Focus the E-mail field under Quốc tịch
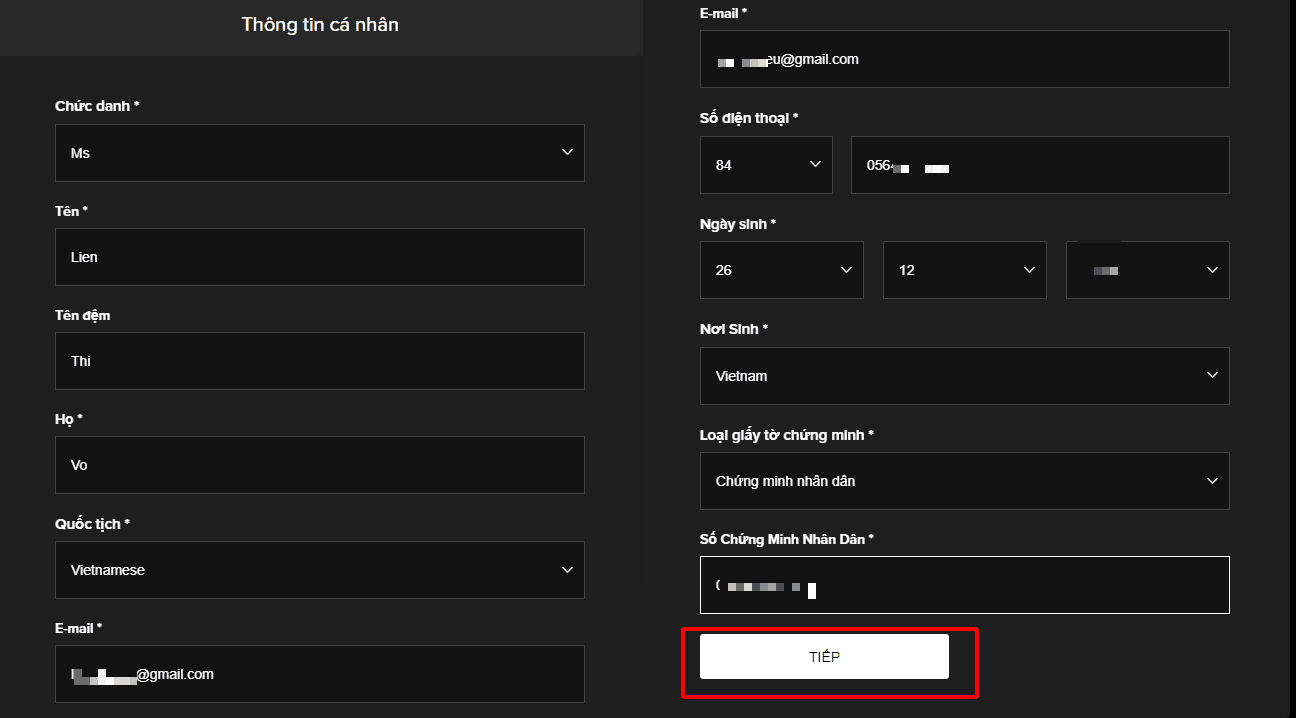1296x718 pixels. pos(320,674)
